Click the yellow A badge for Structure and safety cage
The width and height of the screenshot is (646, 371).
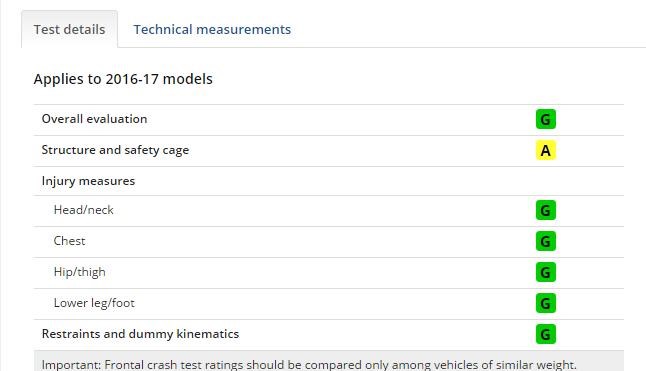coord(545,150)
